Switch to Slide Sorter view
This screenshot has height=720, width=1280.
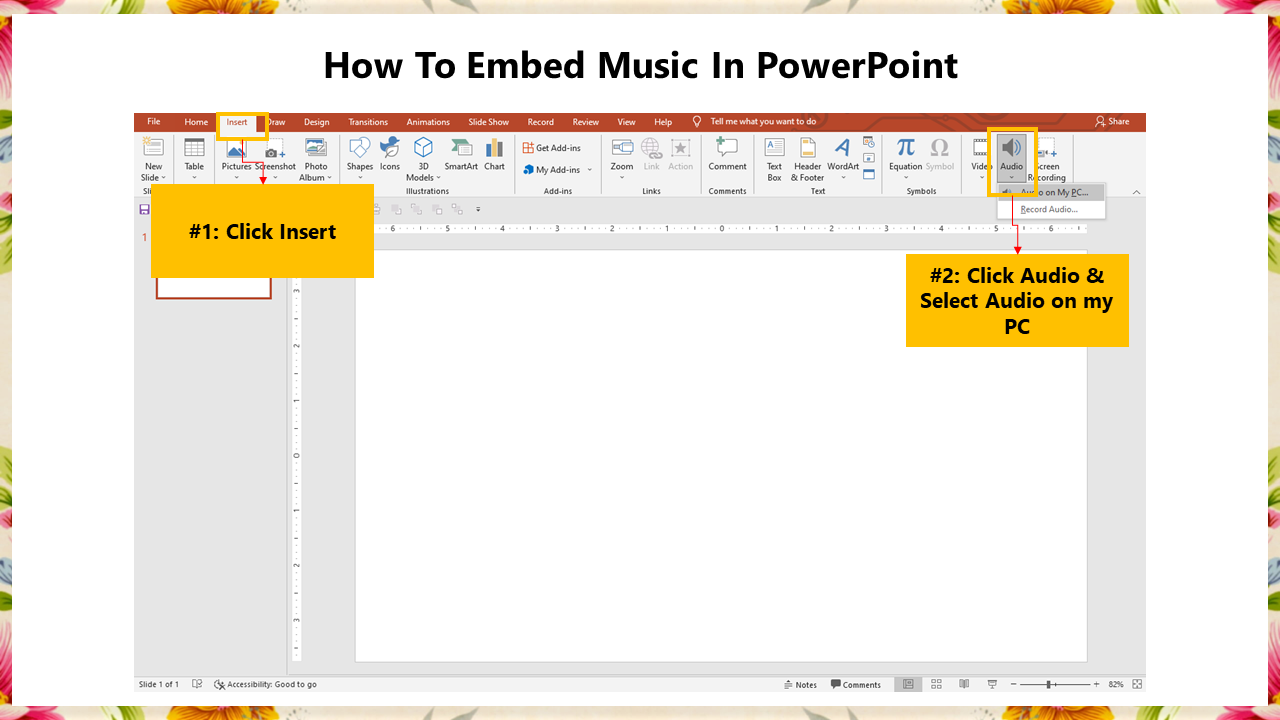tap(936, 685)
